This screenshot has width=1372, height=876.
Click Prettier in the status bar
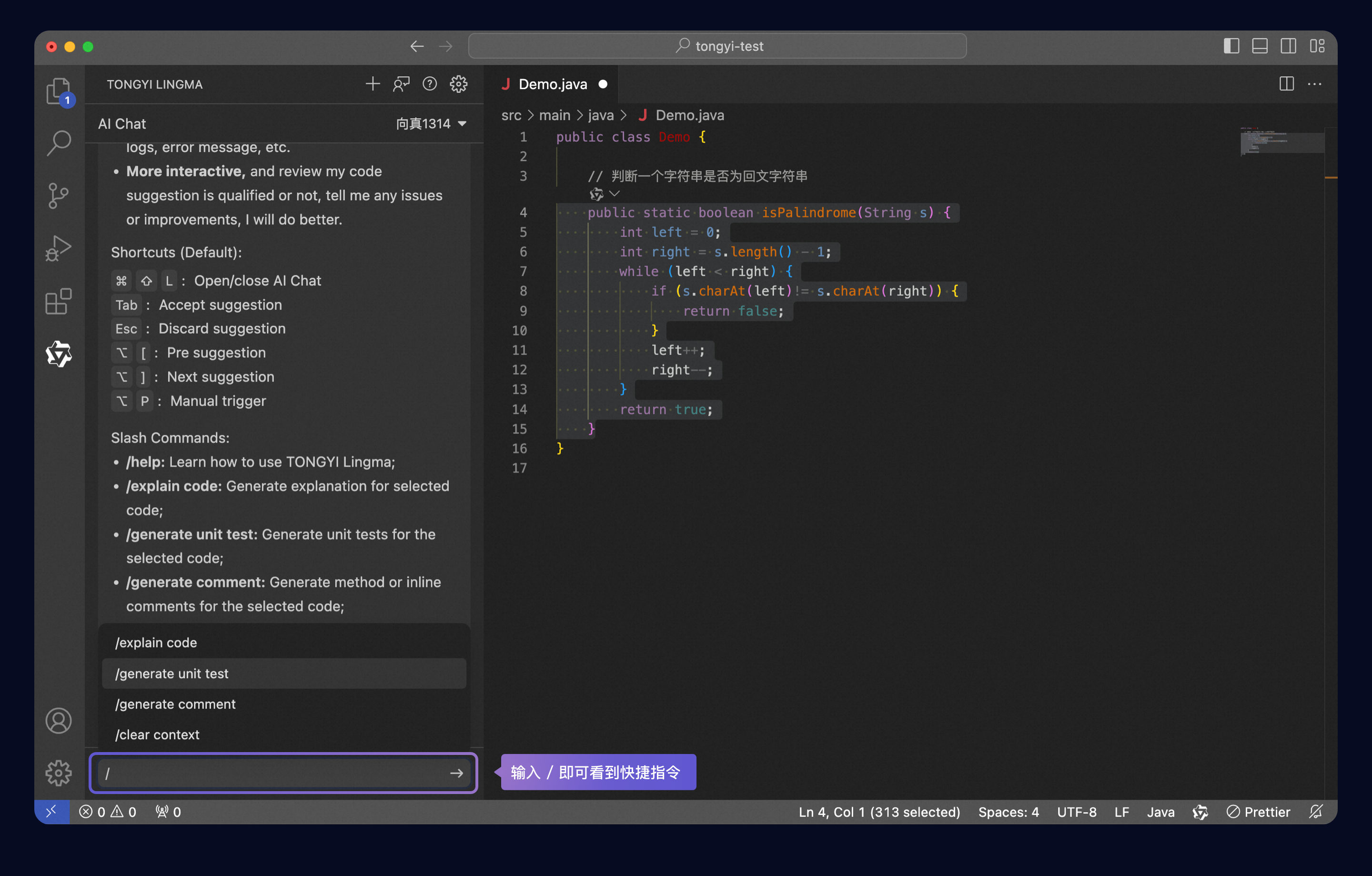(x=1259, y=812)
